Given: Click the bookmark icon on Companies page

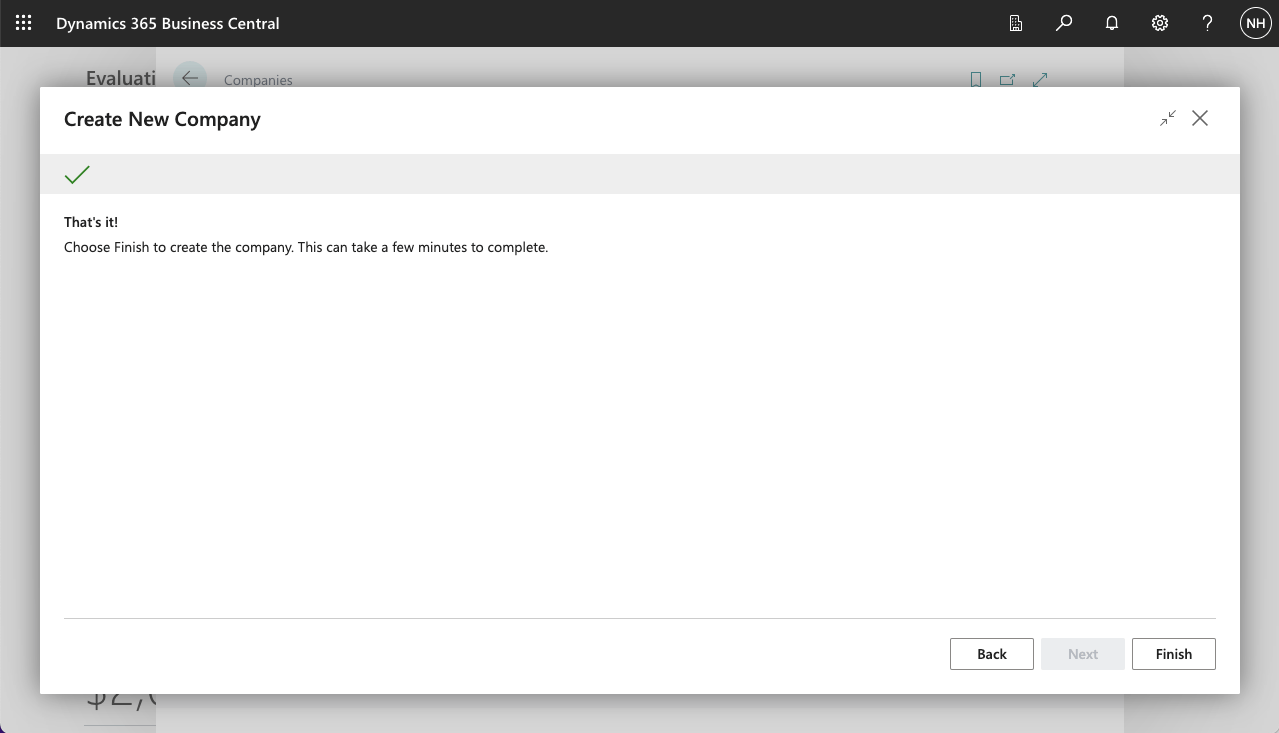Looking at the screenshot, I should [x=976, y=80].
